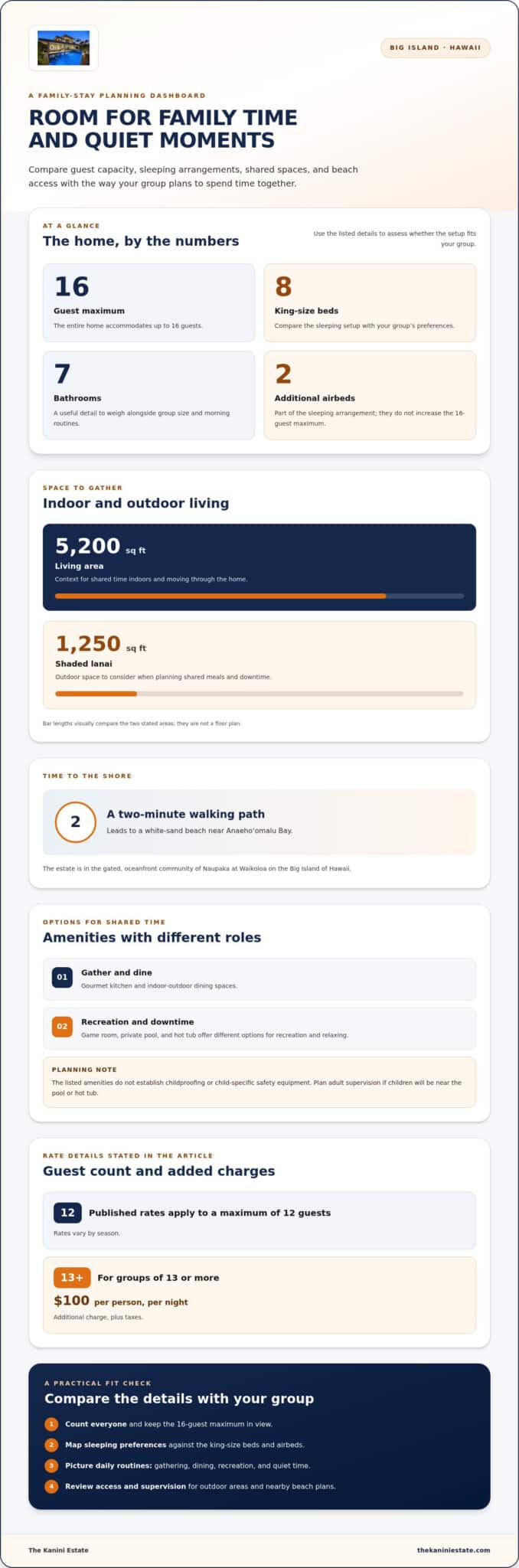Click step 2 Map sleeping preferences bullet
This screenshot has height=1568, width=519.
(x=51, y=1445)
